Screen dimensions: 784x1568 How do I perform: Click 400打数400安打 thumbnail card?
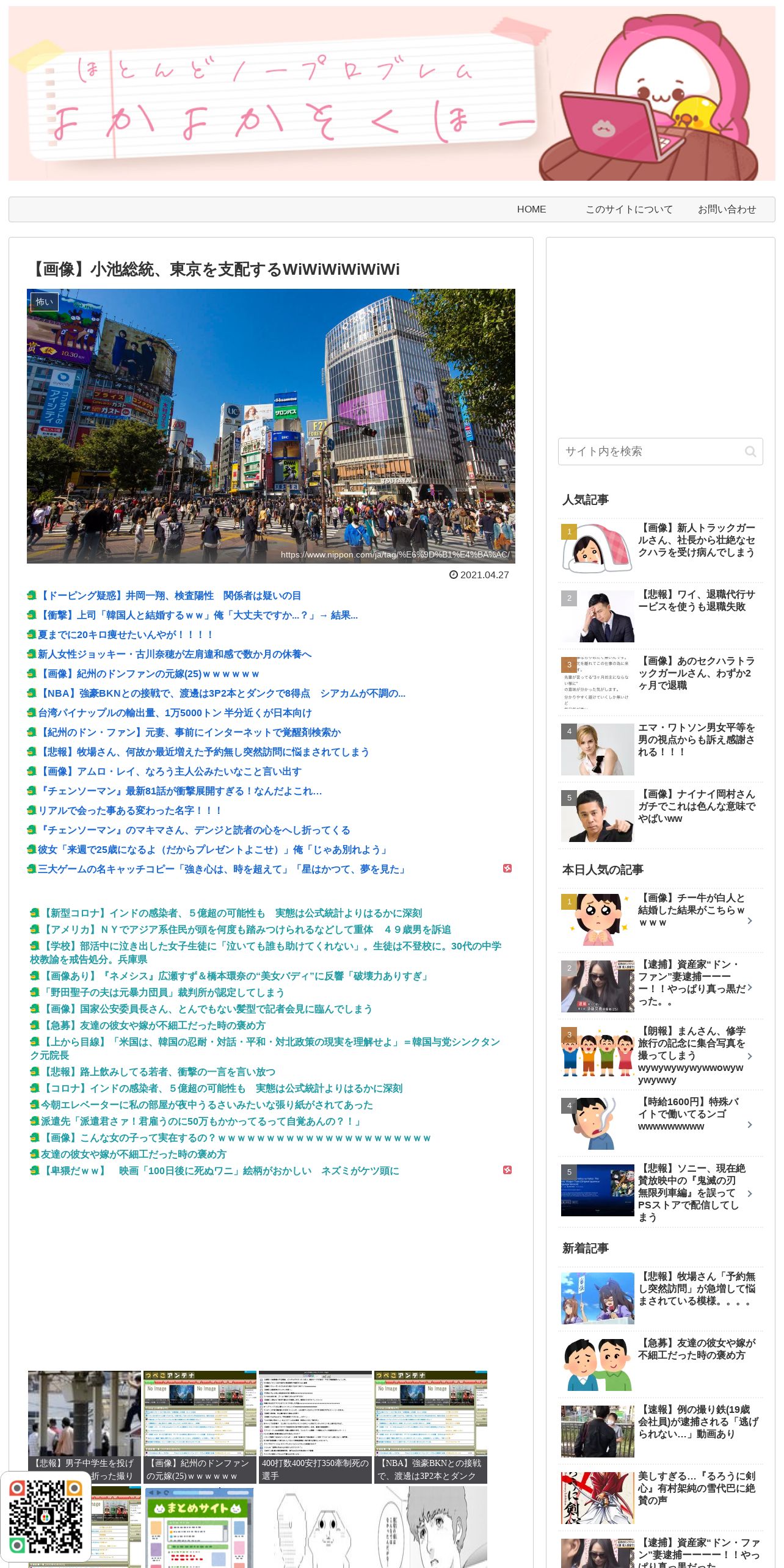tap(315, 1427)
